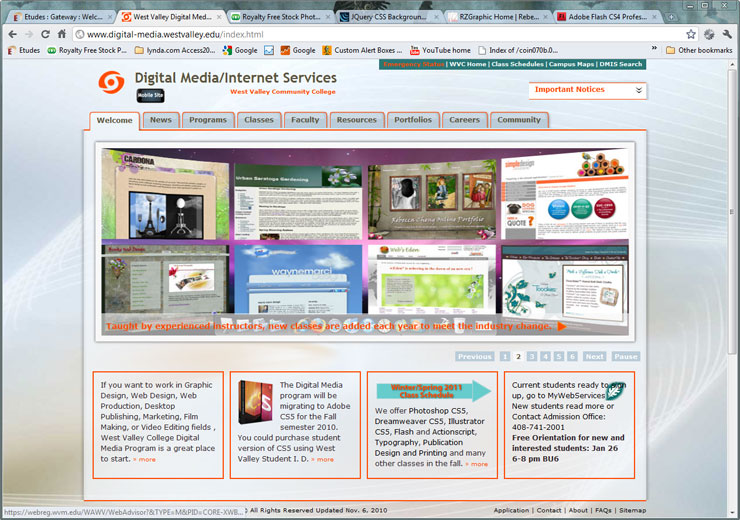Open the Rebecca Chang Online Portfolio thumbnail
740x520 pixels.
(x=432, y=200)
